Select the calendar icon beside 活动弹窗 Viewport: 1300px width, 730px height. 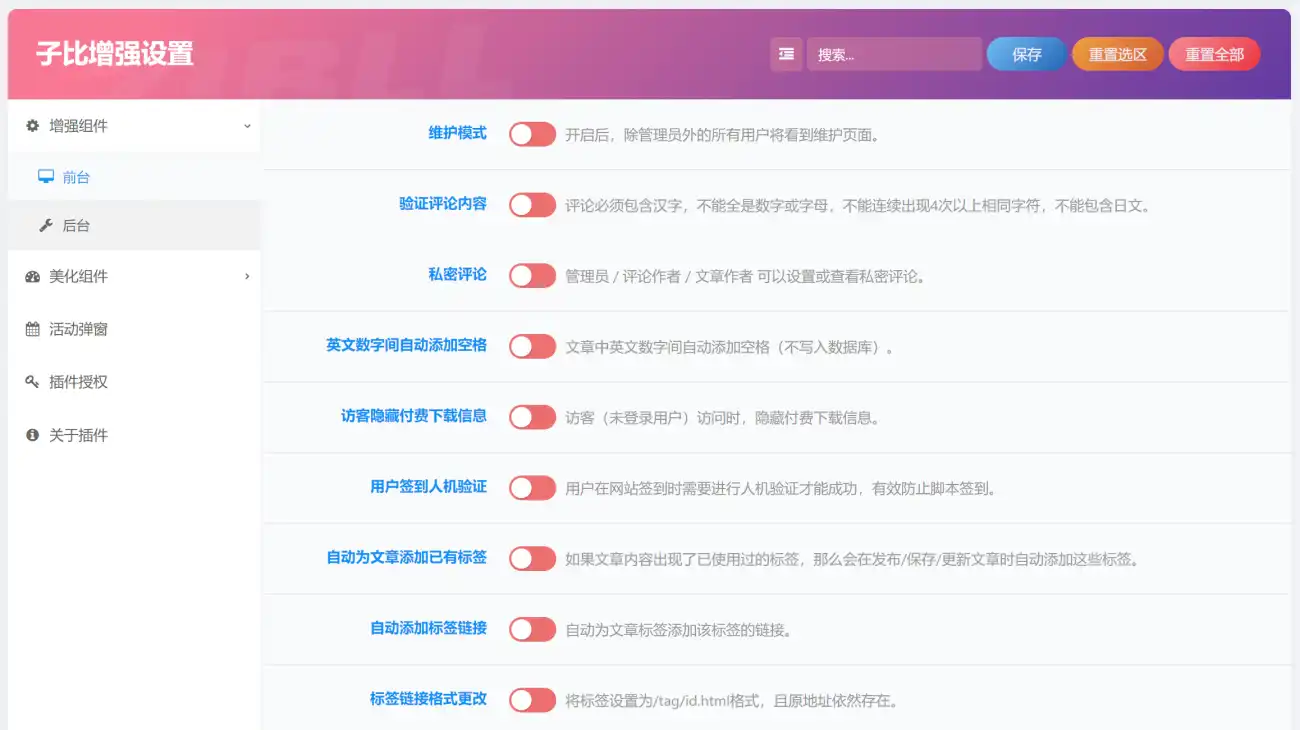31,328
